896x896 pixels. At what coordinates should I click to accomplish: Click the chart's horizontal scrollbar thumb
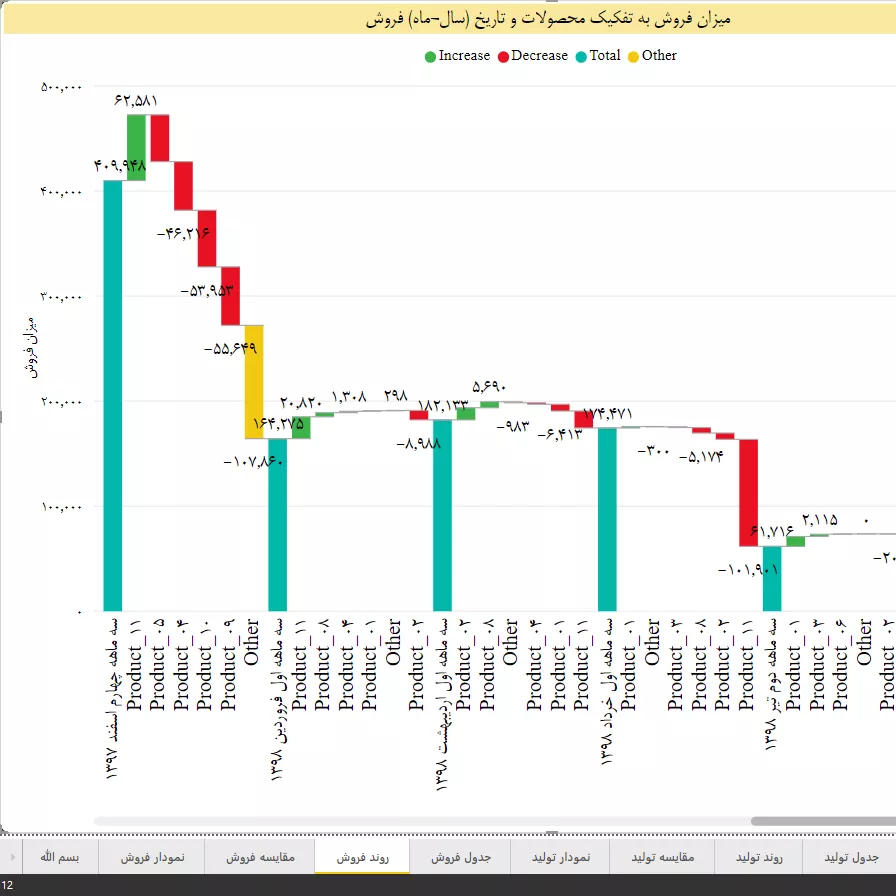point(822,821)
